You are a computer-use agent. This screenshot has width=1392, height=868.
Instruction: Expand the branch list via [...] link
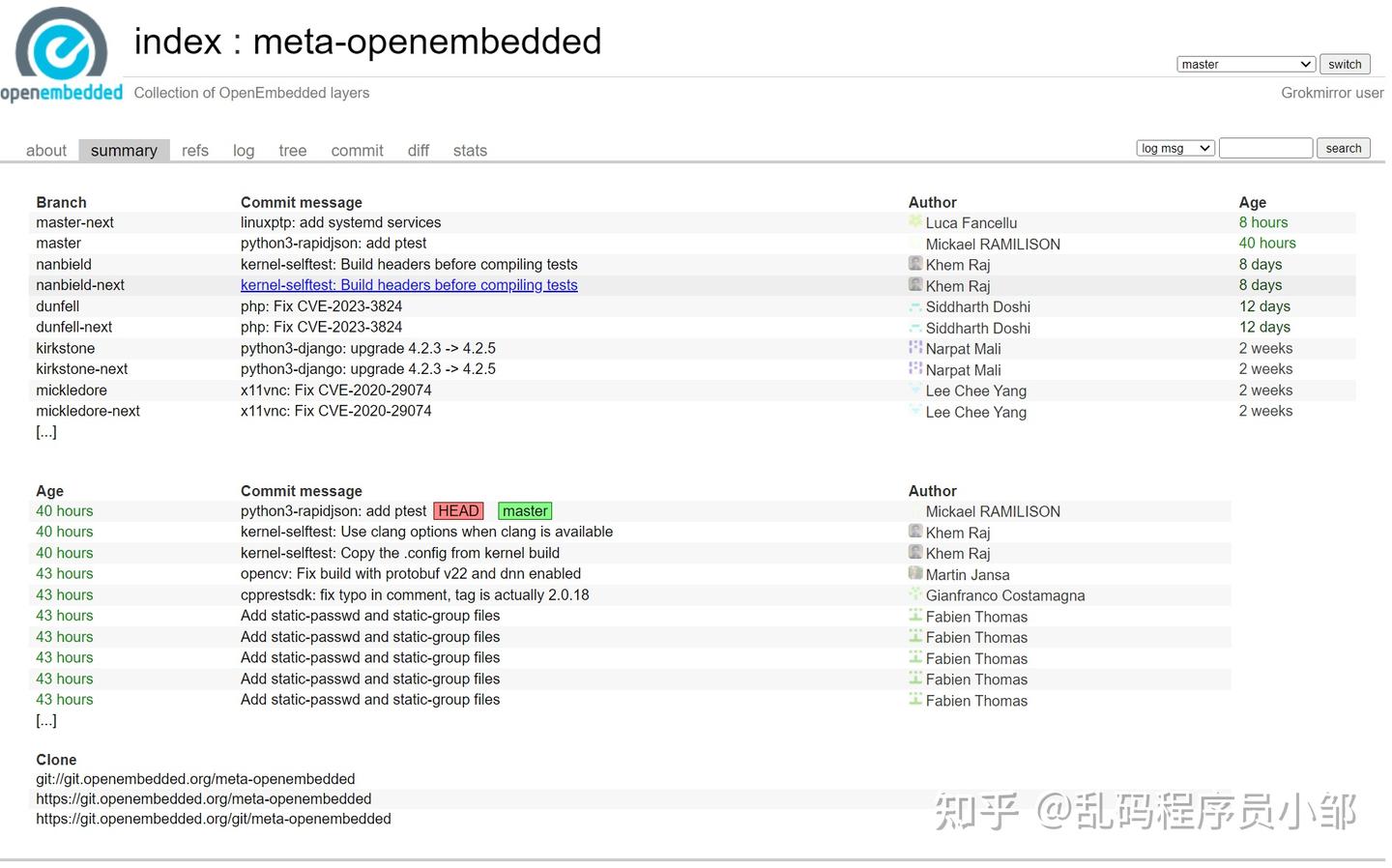45,431
